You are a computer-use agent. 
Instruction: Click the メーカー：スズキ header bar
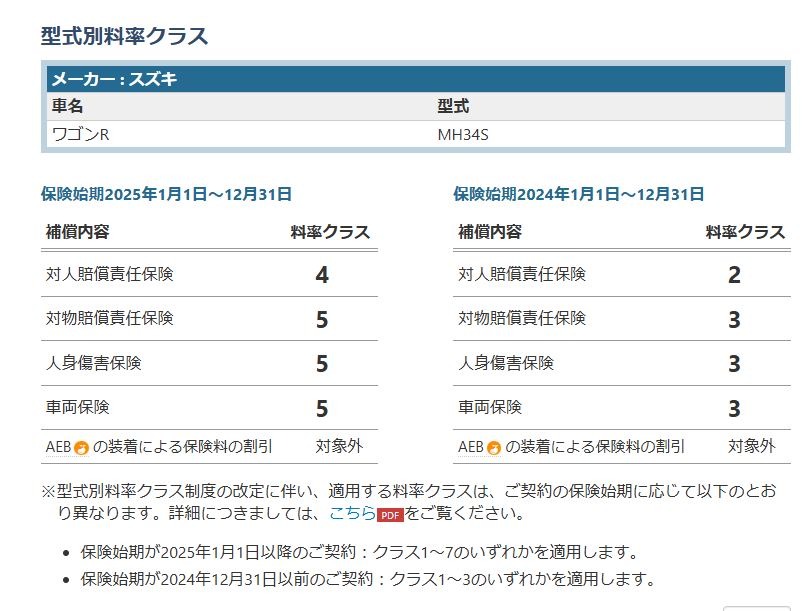click(x=416, y=79)
